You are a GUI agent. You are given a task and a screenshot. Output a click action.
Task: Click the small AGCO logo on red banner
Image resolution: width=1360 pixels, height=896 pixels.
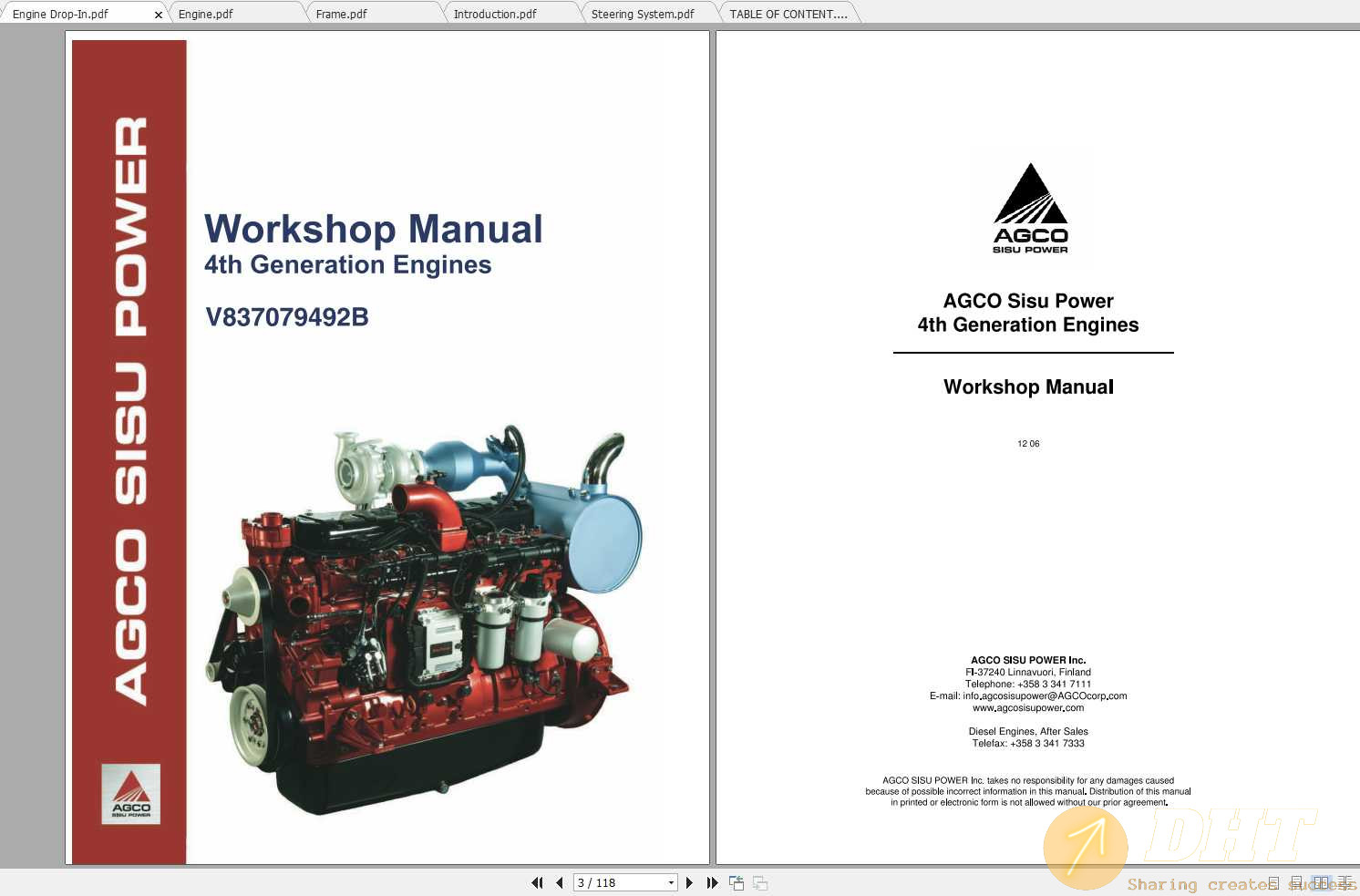tap(130, 794)
